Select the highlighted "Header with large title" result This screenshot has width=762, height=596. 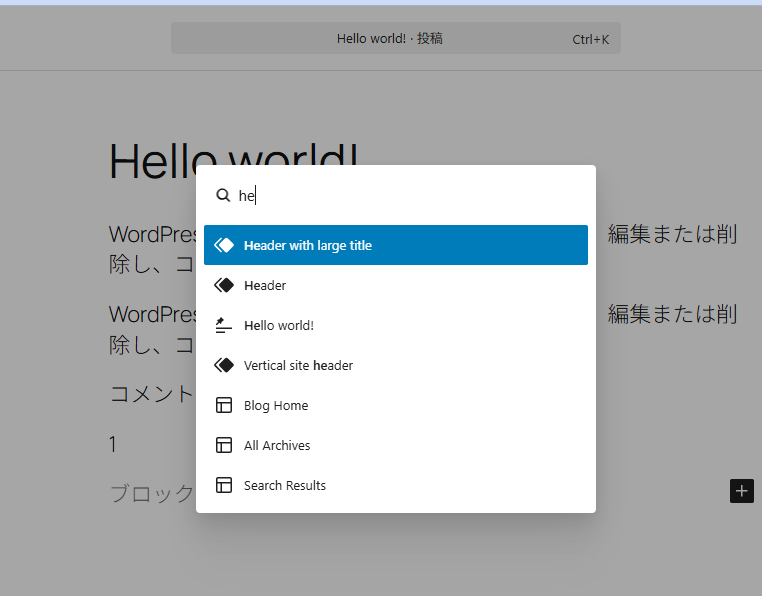pos(308,245)
